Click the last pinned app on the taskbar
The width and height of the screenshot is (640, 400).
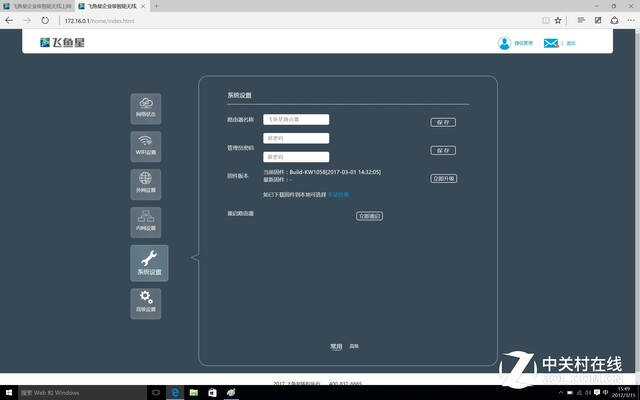[231, 393]
